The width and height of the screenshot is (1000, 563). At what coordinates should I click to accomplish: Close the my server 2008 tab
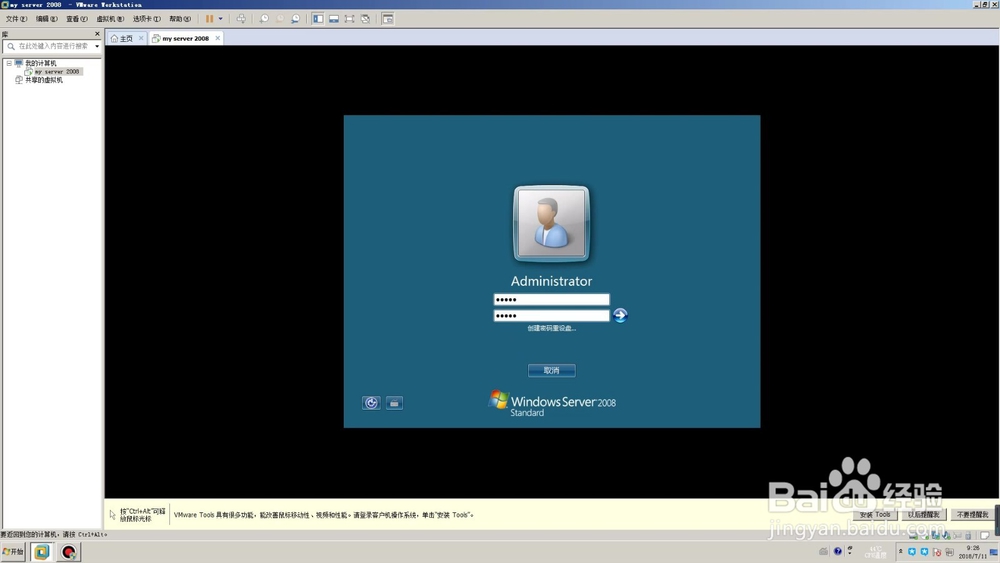[x=217, y=38]
